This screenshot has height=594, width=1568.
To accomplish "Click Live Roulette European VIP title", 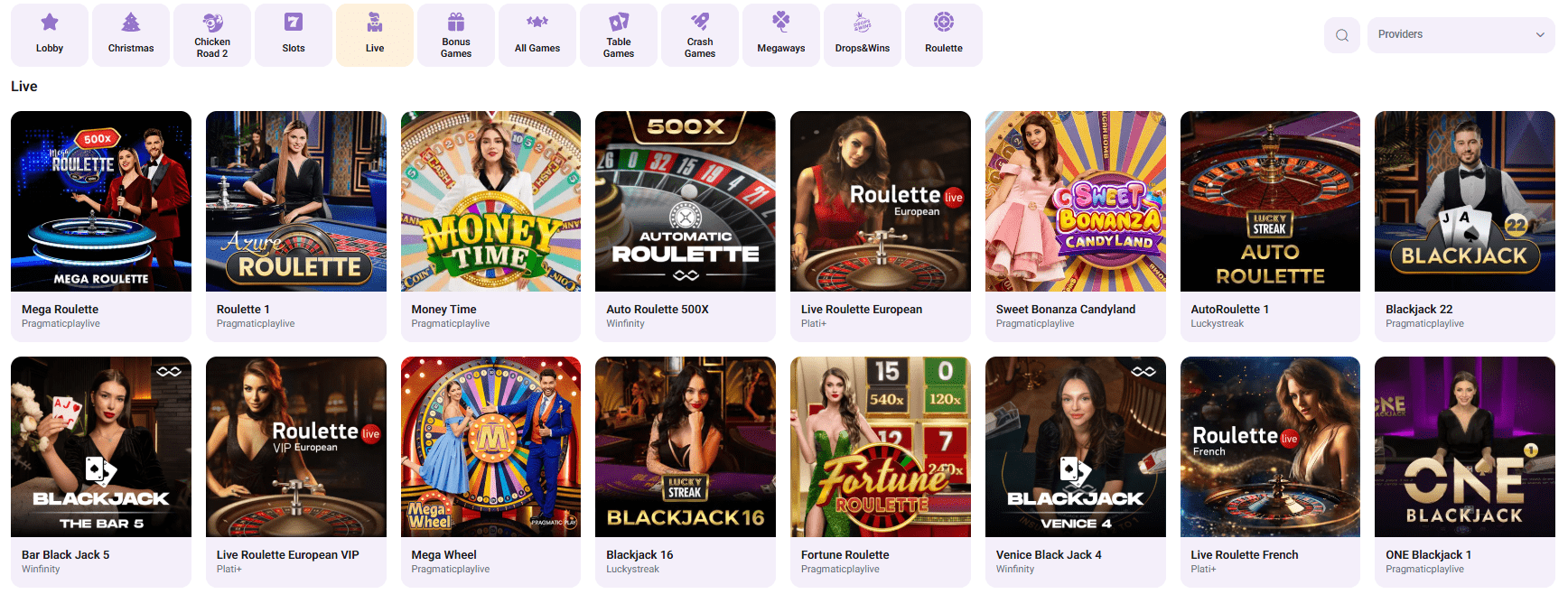I will click(x=287, y=555).
